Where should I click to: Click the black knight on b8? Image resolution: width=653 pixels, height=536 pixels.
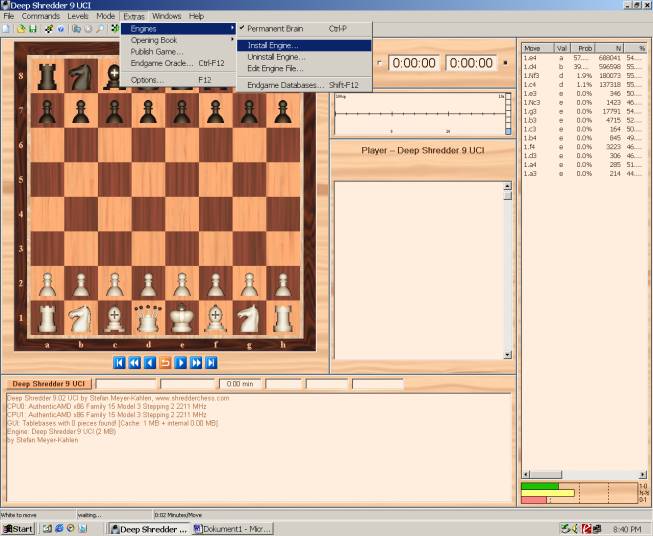pyautogui.click(x=81, y=77)
